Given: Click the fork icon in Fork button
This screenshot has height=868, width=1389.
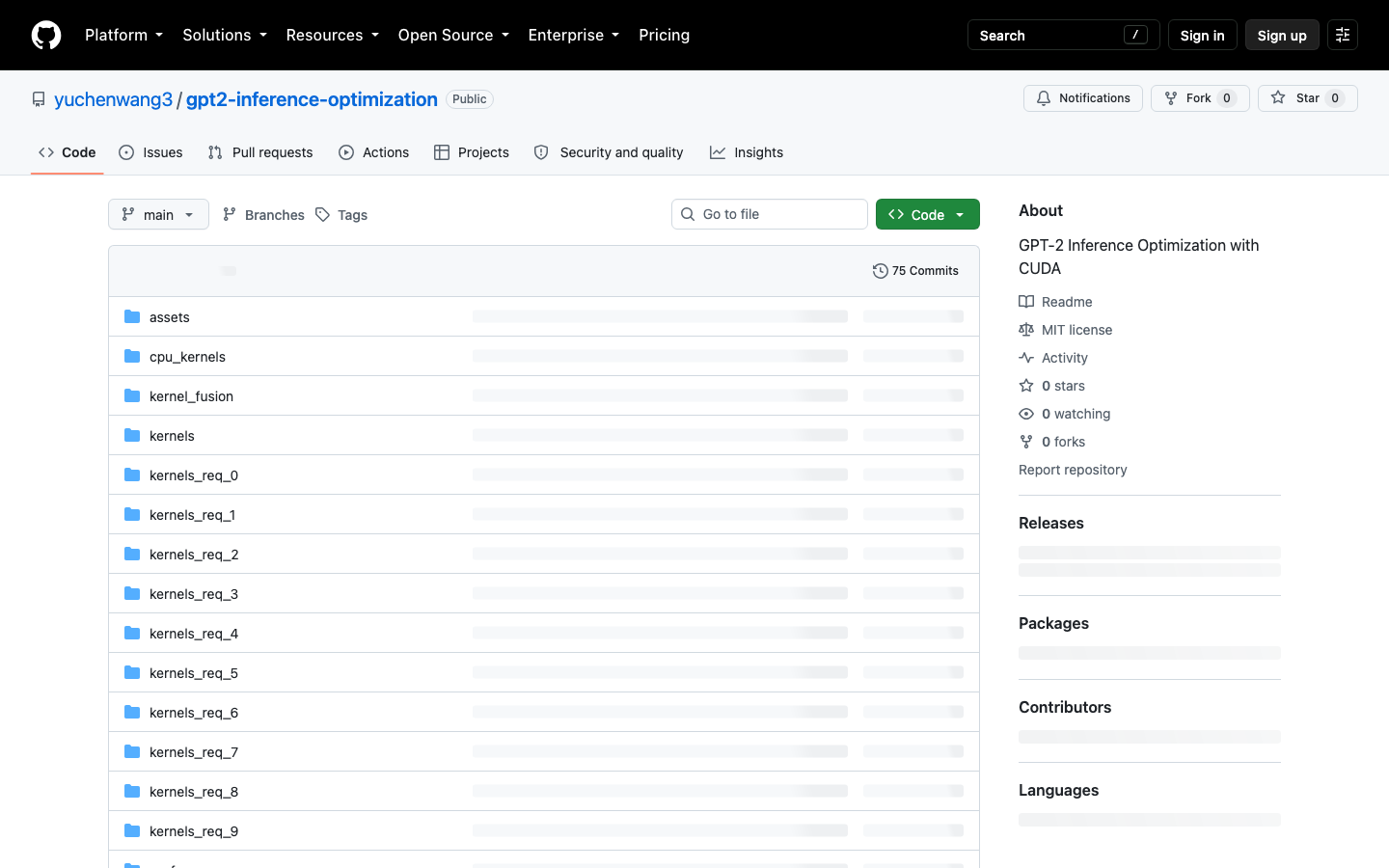Looking at the screenshot, I should (x=1171, y=98).
